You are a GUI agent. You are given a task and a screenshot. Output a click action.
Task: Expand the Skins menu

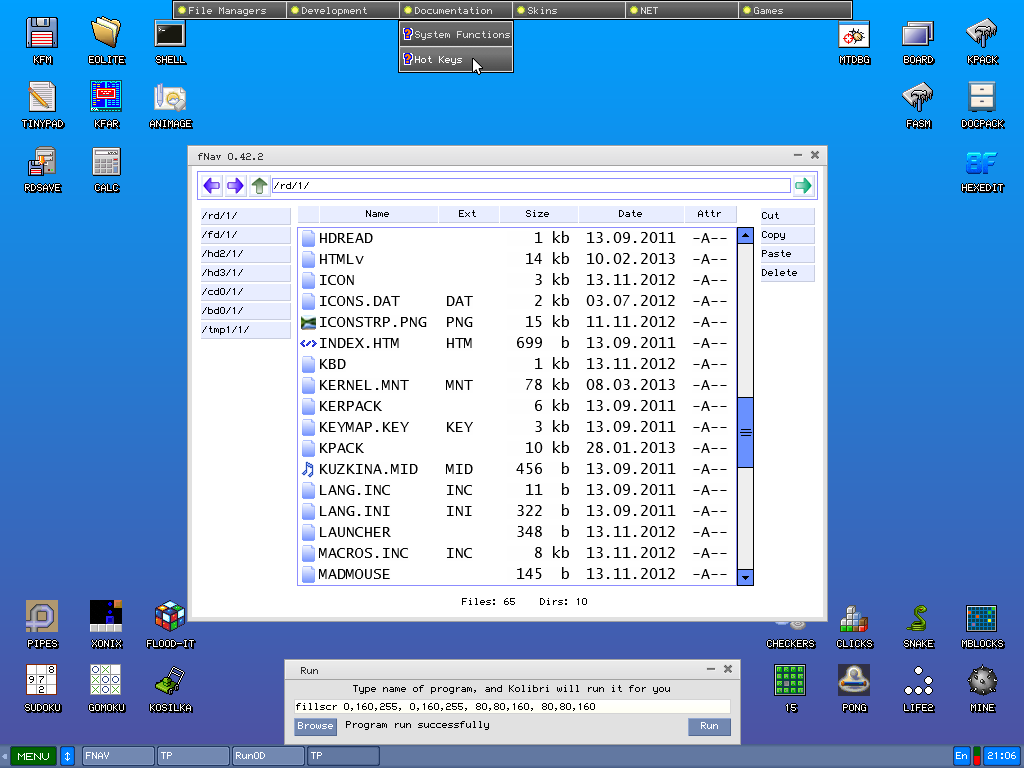pos(569,10)
